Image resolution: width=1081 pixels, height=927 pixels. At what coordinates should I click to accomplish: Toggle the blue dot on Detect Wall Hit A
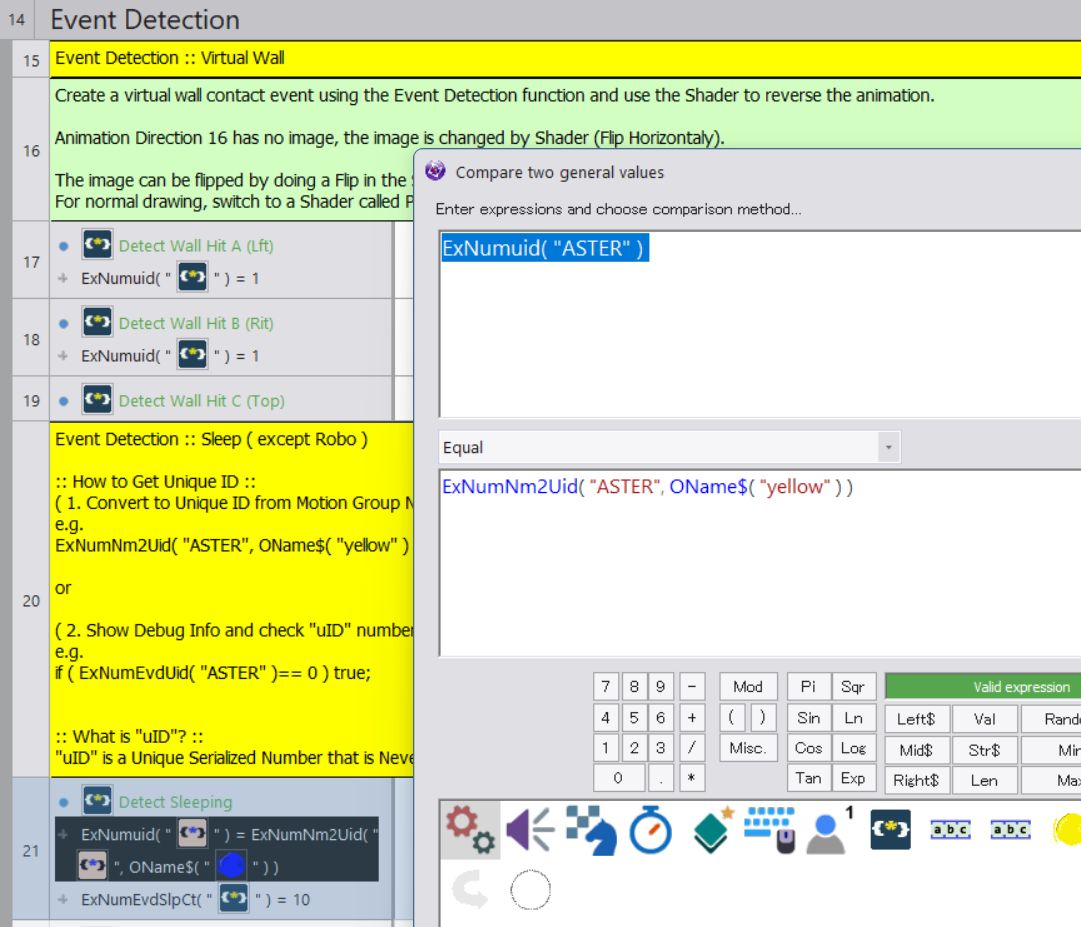coord(64,246)
